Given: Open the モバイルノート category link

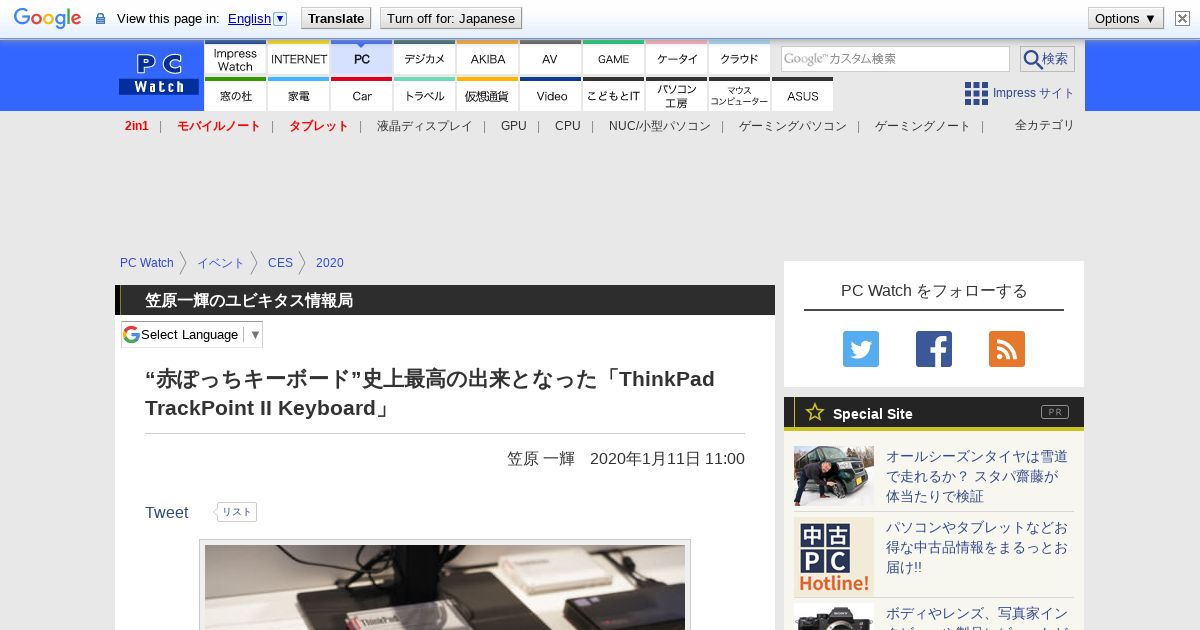Looking at the screenshot, I should pyautogui.click(x=218, y=126).
